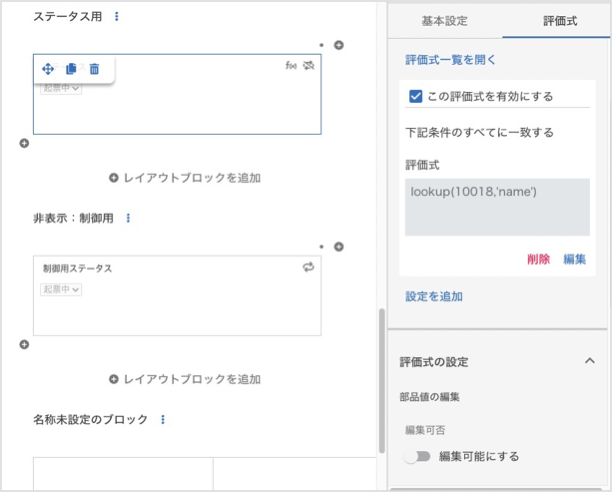Image resolution: width=612 pixels, height=492 pixels.
Task: Click the 編集 link for the expression
Action: (575, 259)
